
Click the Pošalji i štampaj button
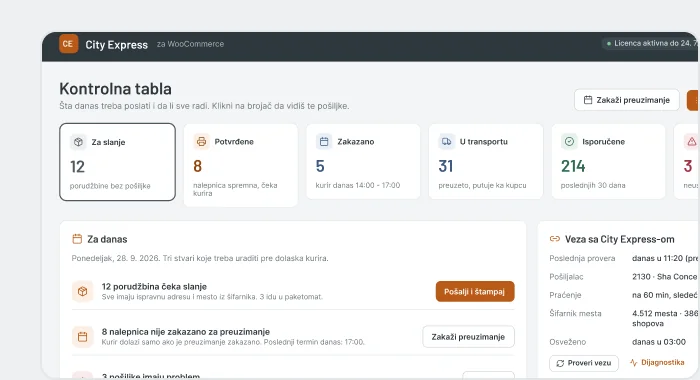click(x=475, y=291)
